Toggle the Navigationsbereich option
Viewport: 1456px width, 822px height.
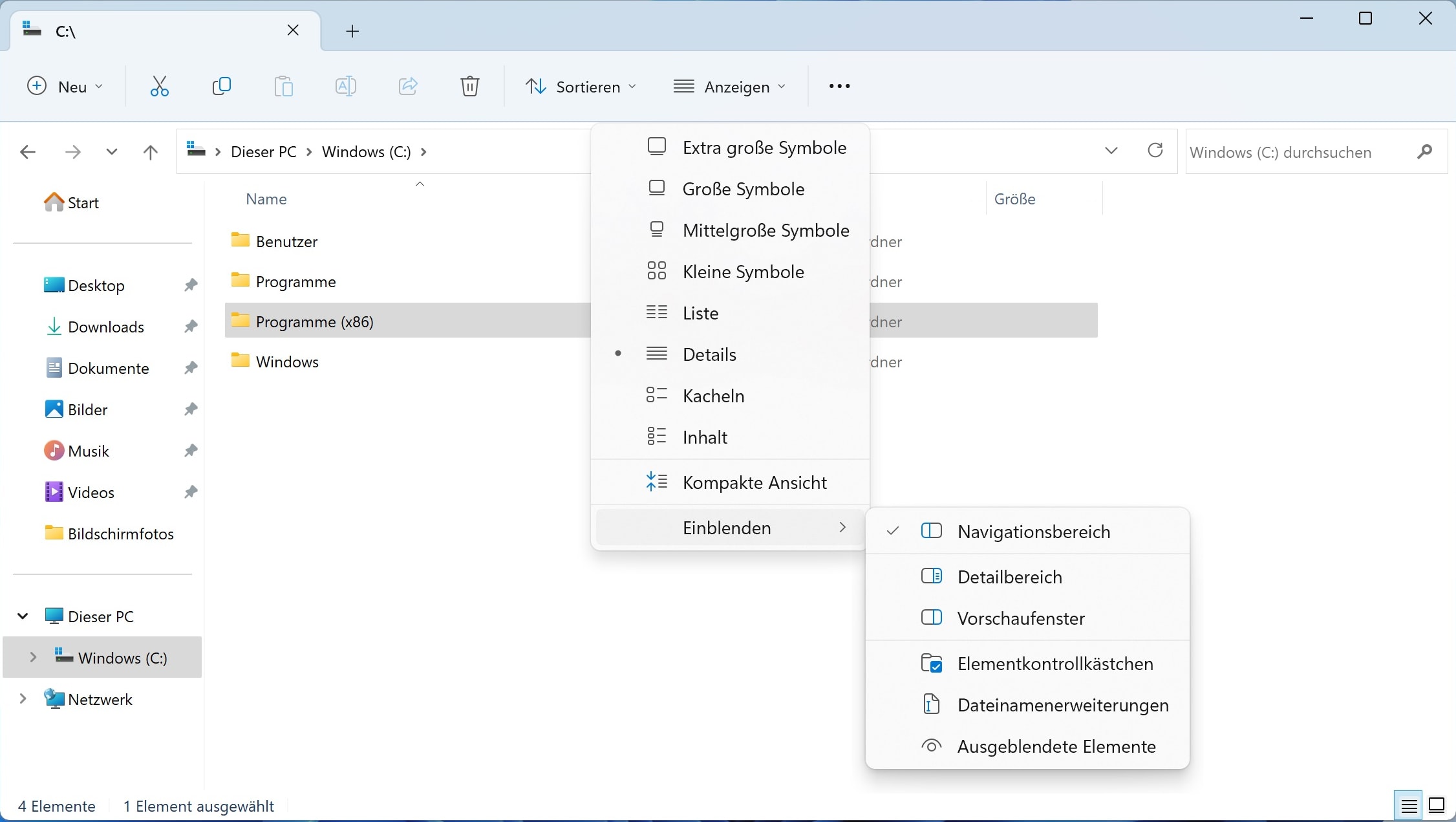1033,532
